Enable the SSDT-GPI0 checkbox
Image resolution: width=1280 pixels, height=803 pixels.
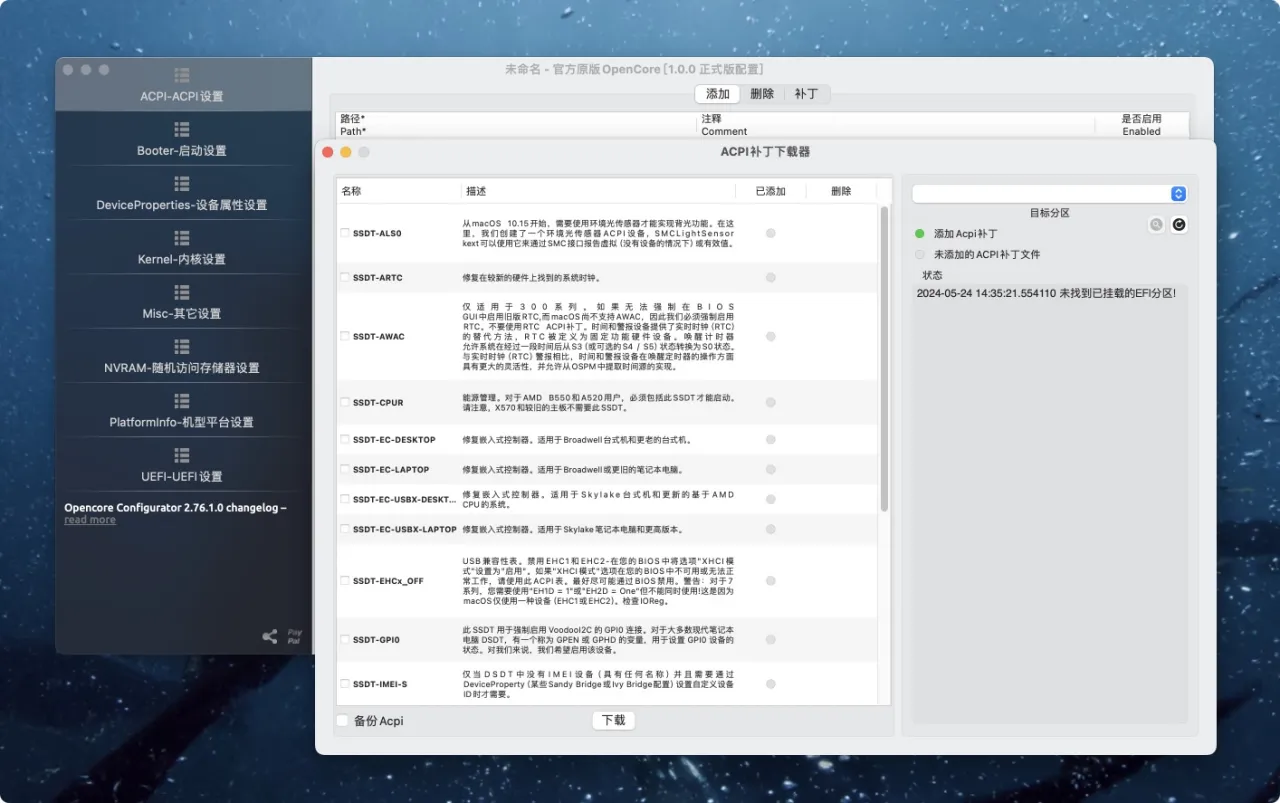click(345, 639)
